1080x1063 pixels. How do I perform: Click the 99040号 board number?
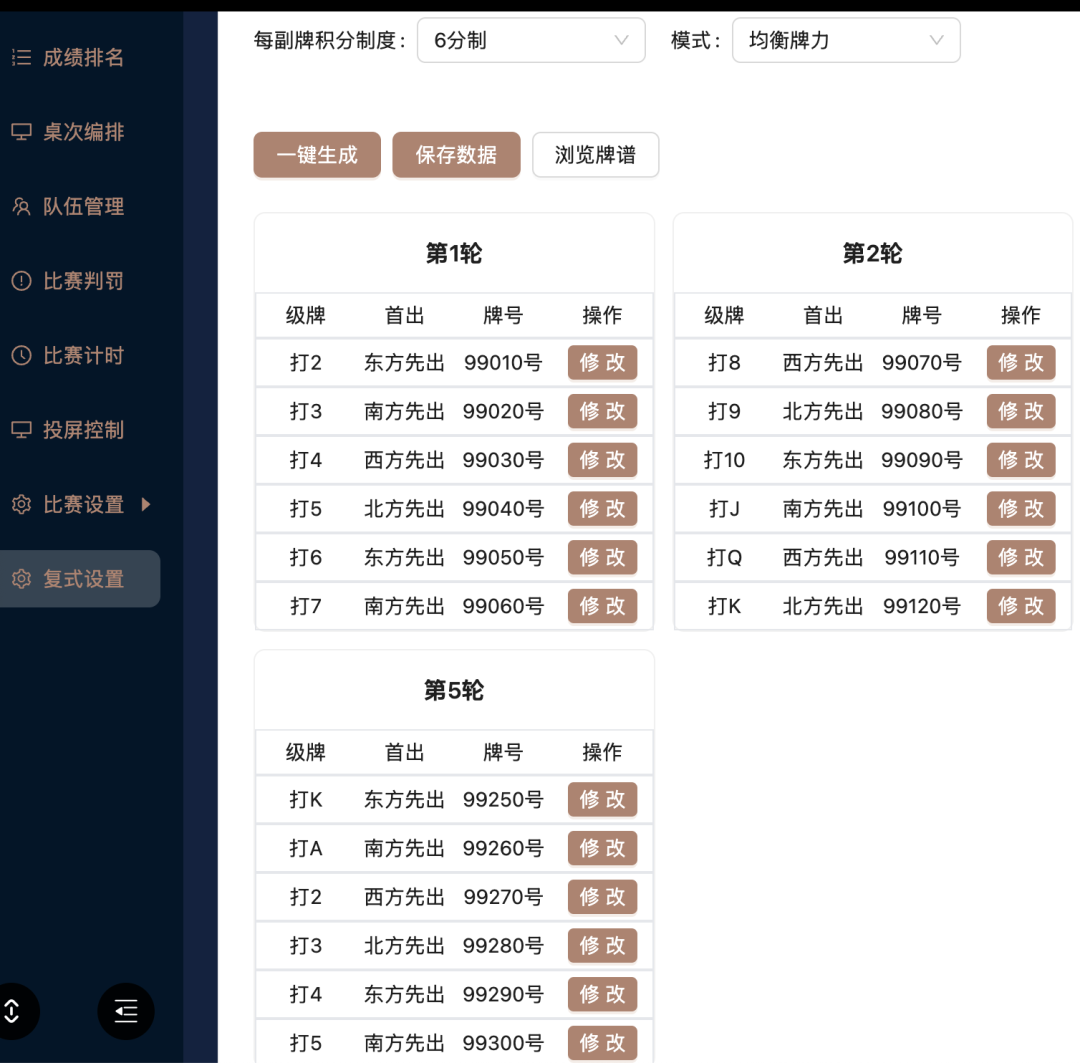click(x=503, y=508)
